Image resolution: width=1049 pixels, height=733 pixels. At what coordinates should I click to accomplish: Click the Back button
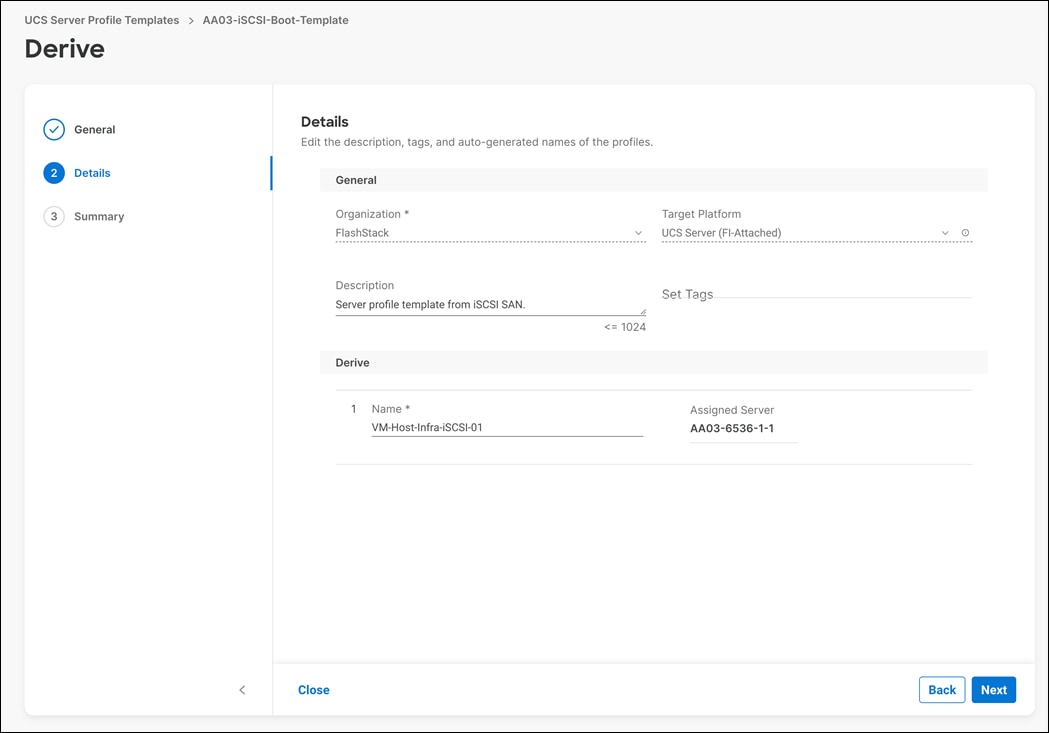pos(941,689)
